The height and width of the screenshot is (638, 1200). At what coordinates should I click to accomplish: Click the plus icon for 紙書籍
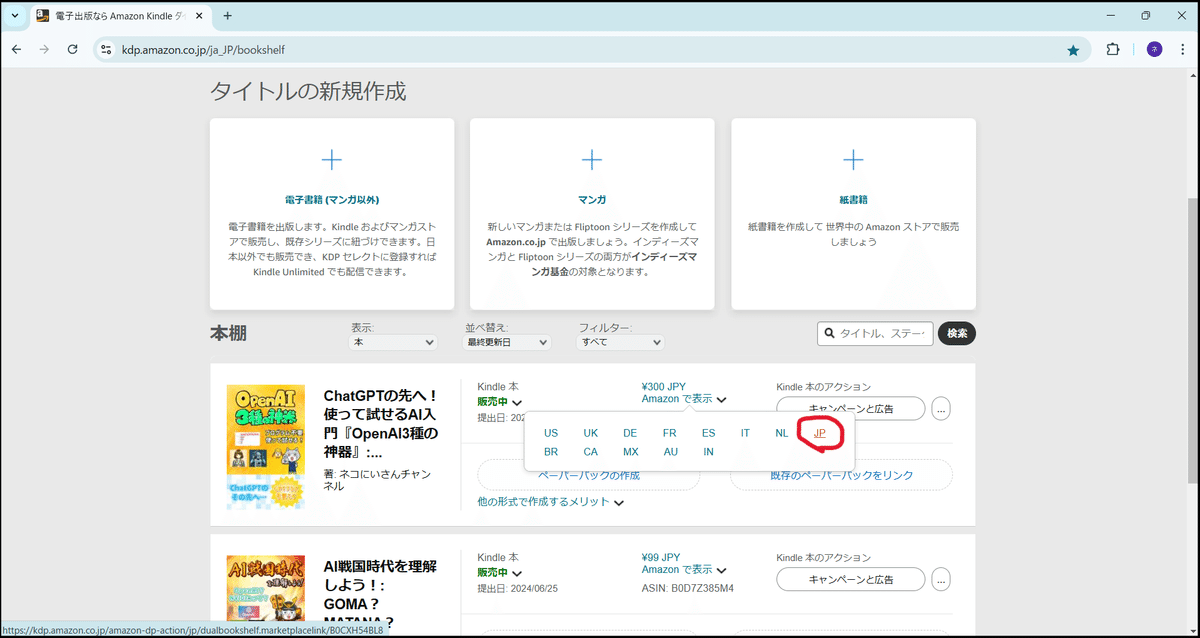click(853, 159)
